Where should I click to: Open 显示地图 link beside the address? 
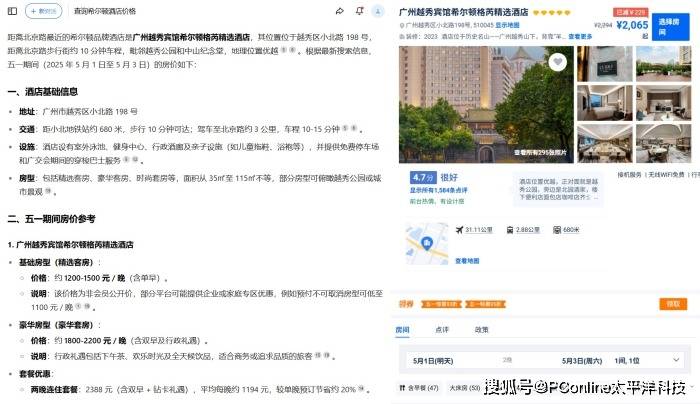point(507,25)
